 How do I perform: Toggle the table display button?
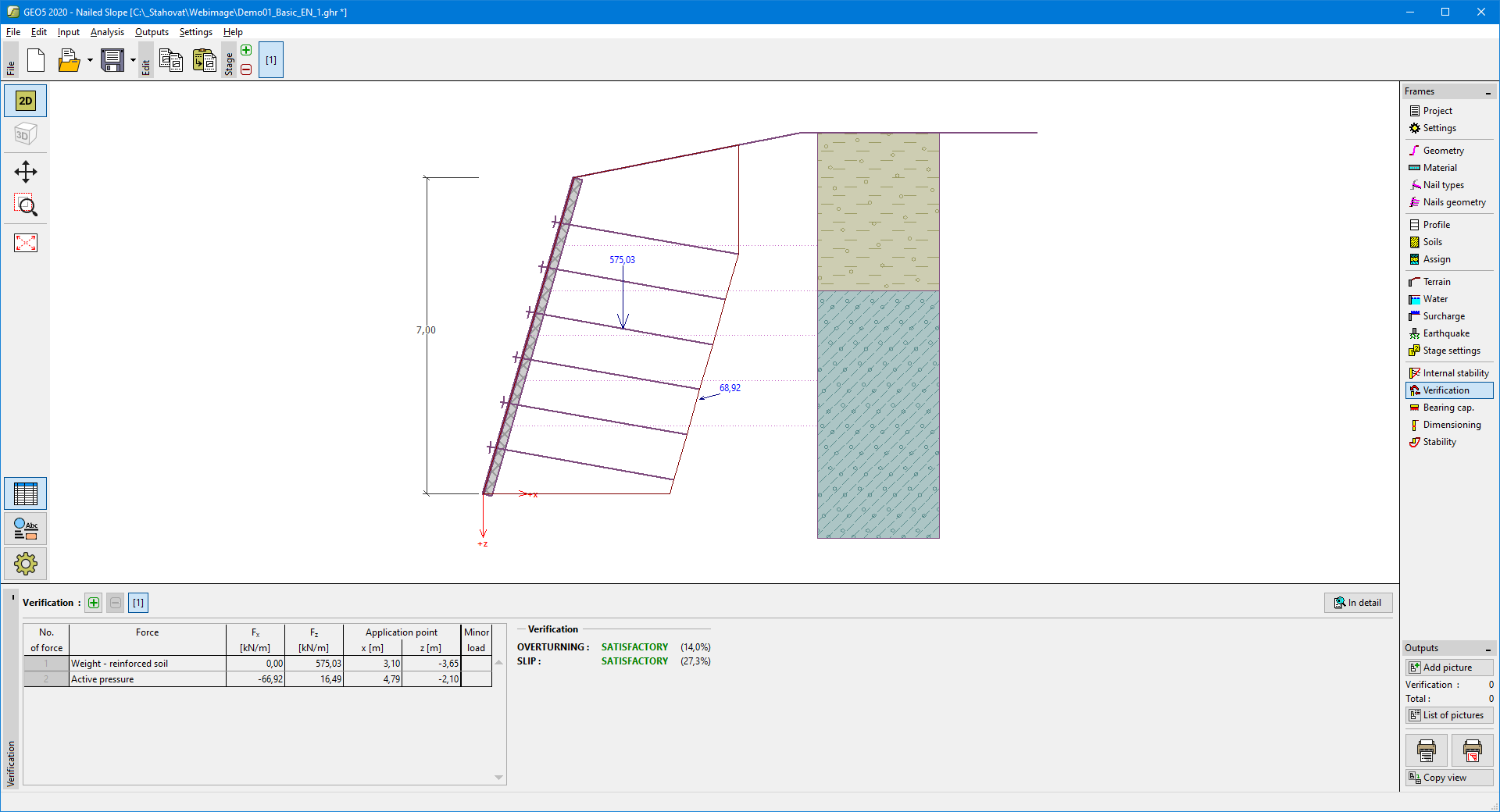(26, 493)
